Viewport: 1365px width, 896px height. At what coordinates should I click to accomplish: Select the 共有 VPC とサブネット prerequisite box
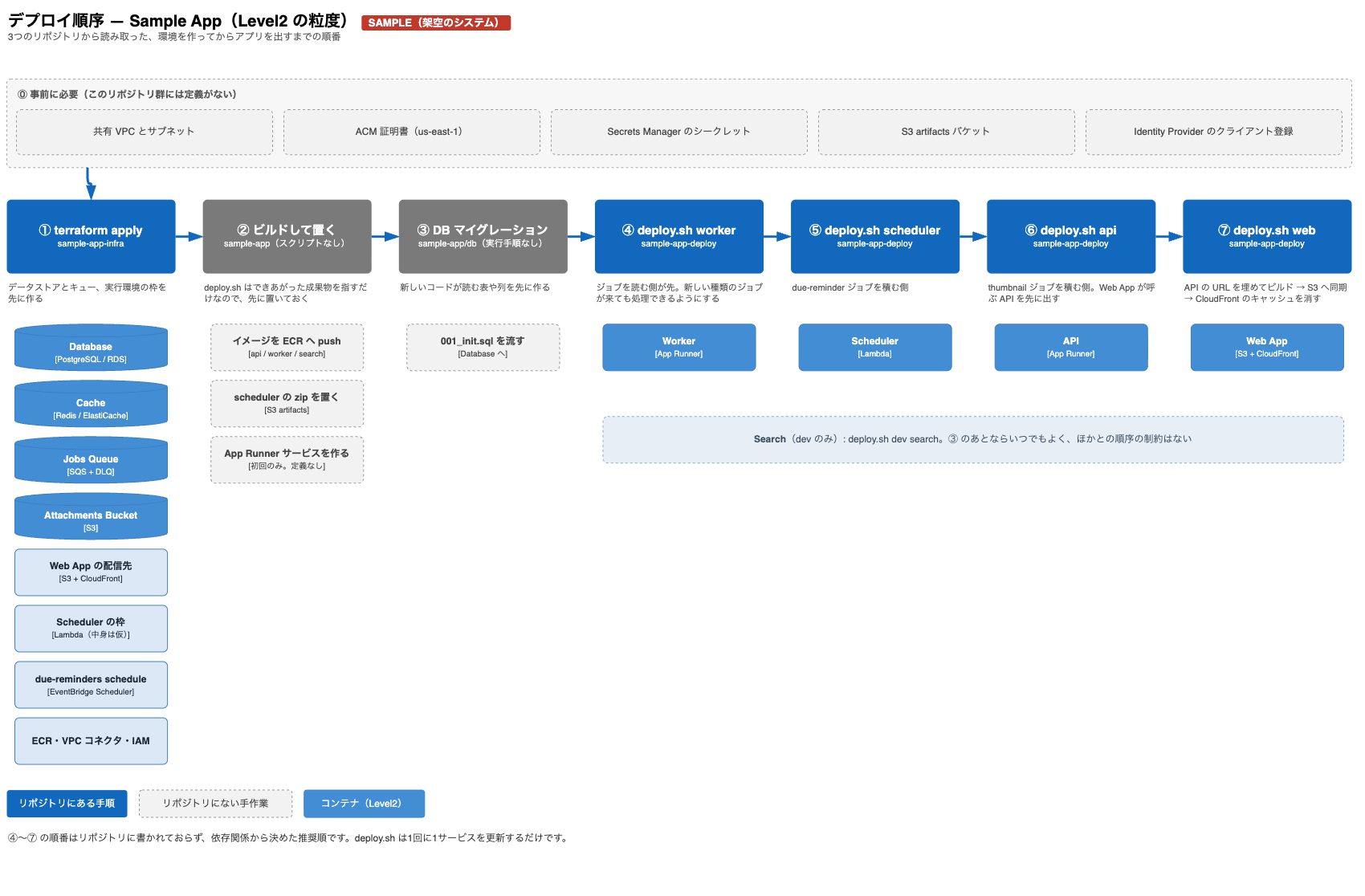[x=145, y=132]
